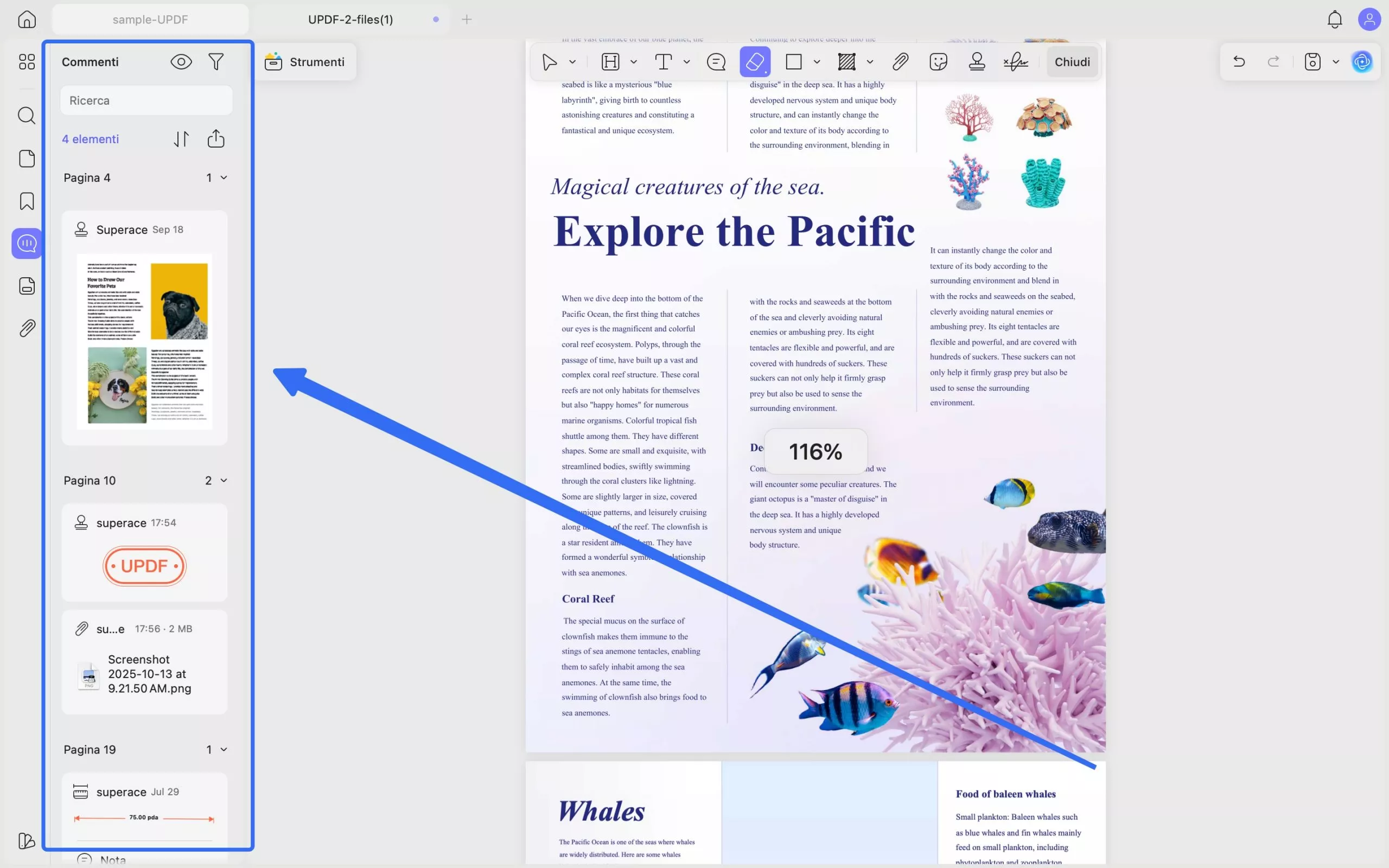
Task: Switch to the UPDF-2-files(1) tab
Action: click(x=350, y=20)
